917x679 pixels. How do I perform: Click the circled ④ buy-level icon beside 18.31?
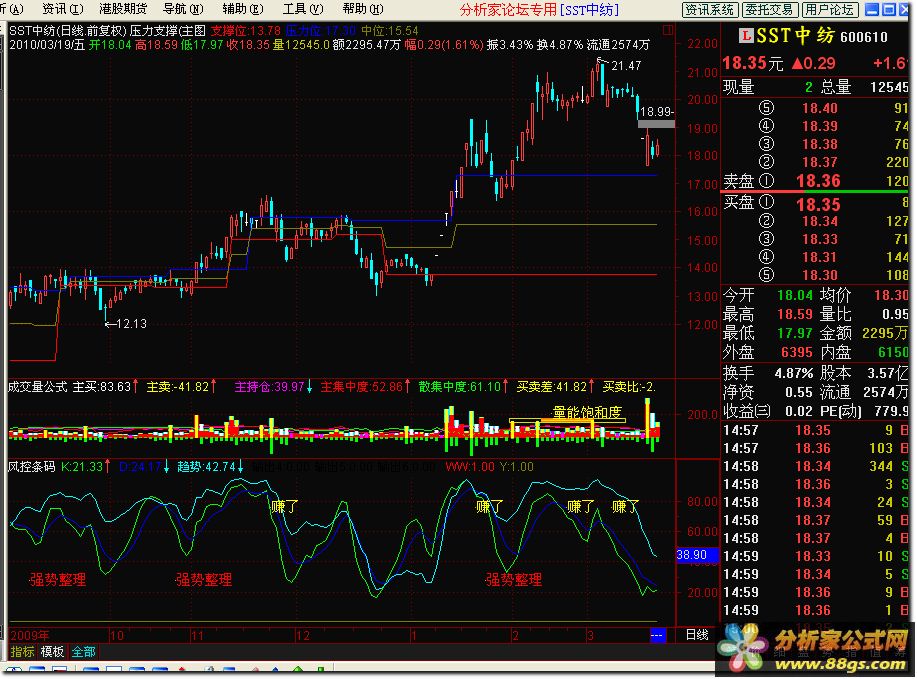pyautogui.click(x=766, y=257)
